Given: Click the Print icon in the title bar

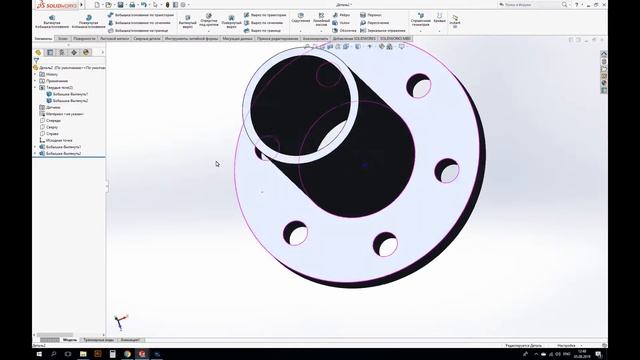Looking at the screenshot, I should tap(132, 5).
